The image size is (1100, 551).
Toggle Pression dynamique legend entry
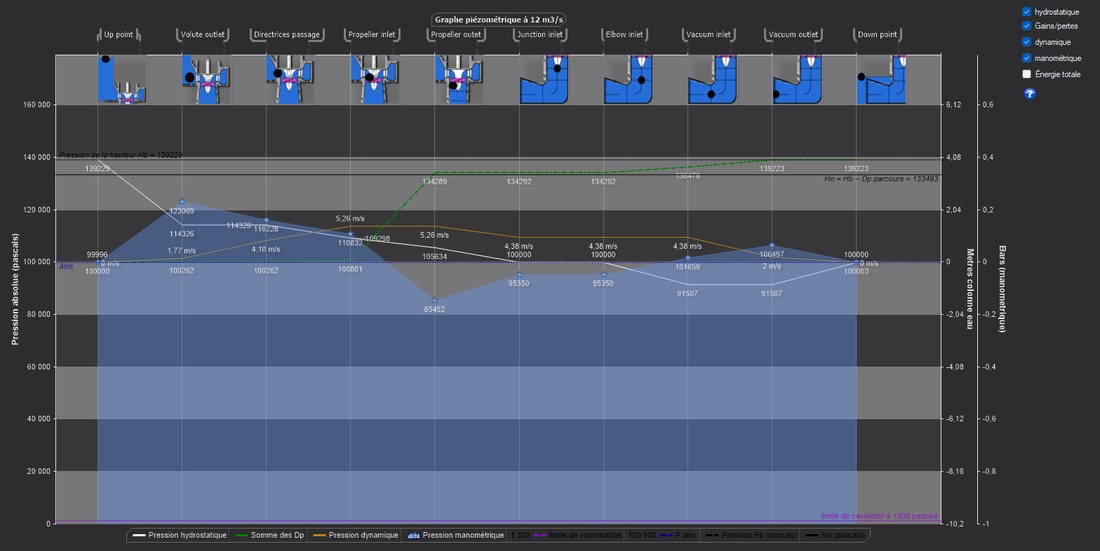[x=356, y=535]
